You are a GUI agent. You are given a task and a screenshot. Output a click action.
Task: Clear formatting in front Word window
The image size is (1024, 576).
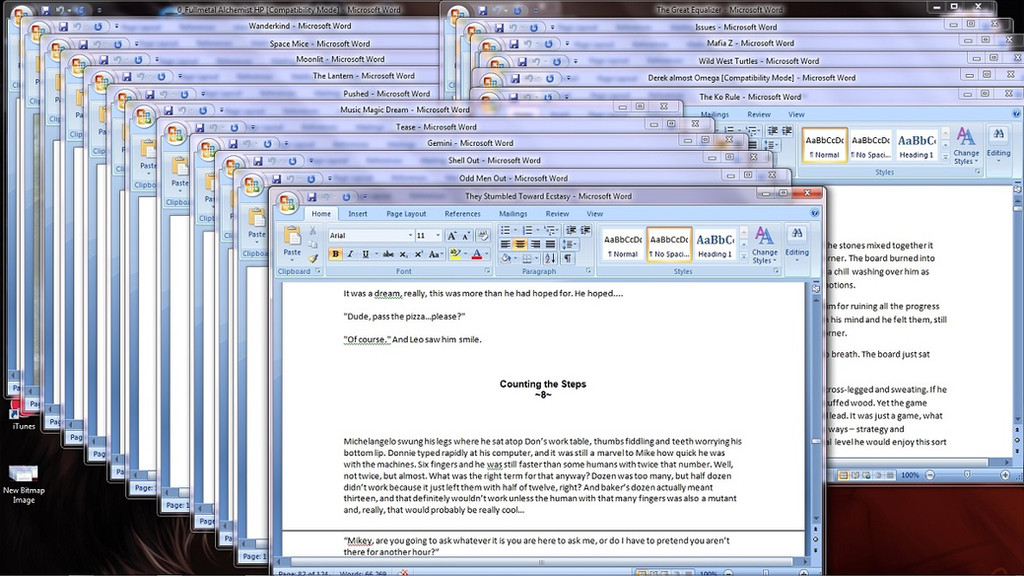coord(483,235)
